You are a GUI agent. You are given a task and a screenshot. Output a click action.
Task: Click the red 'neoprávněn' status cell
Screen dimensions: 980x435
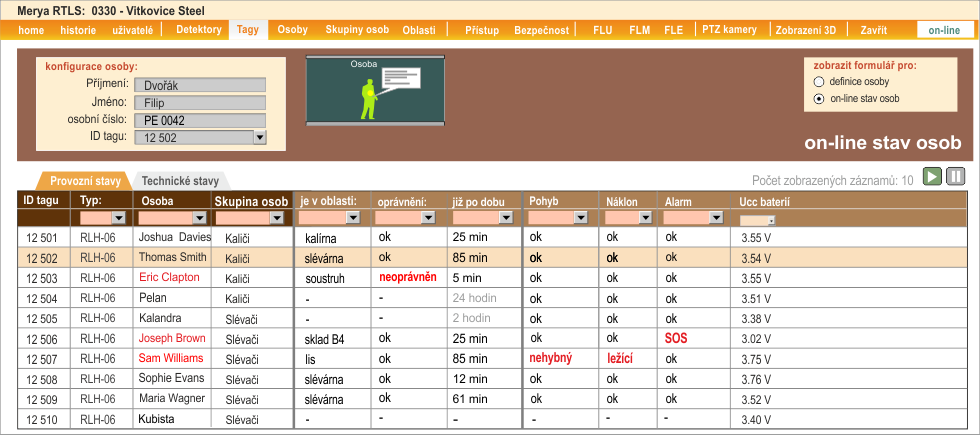coord(408,277)
